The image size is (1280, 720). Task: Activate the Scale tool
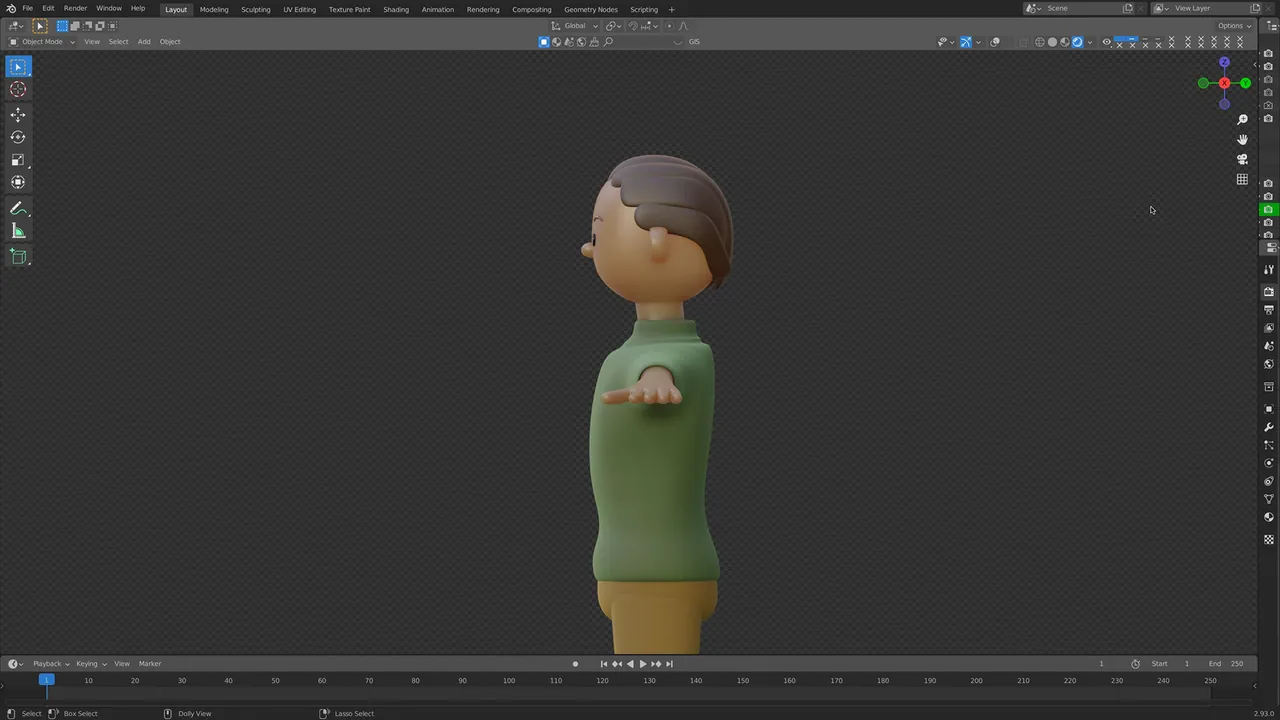18,160
